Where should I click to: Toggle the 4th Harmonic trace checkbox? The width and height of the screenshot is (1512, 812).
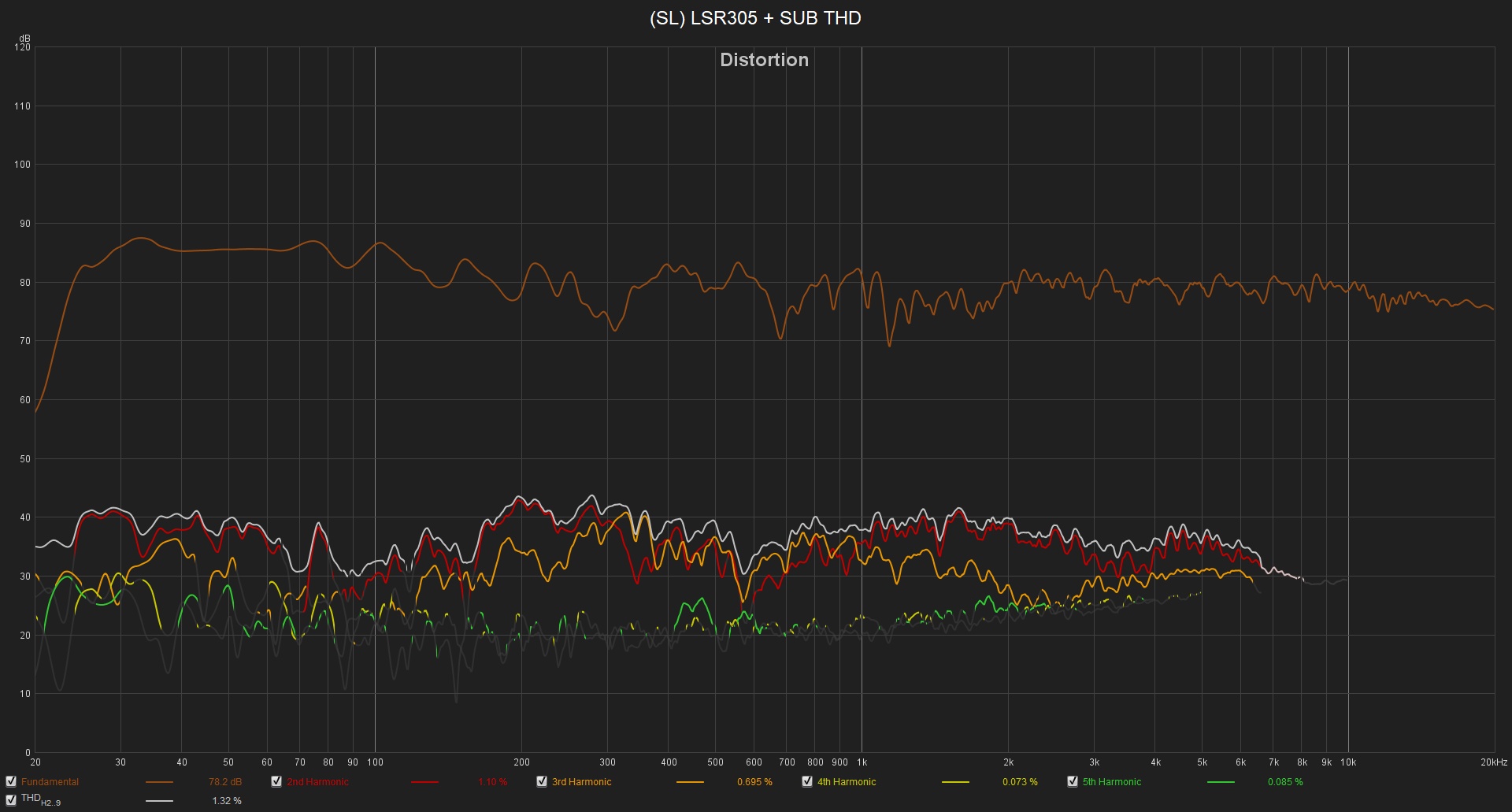[807, 781]
